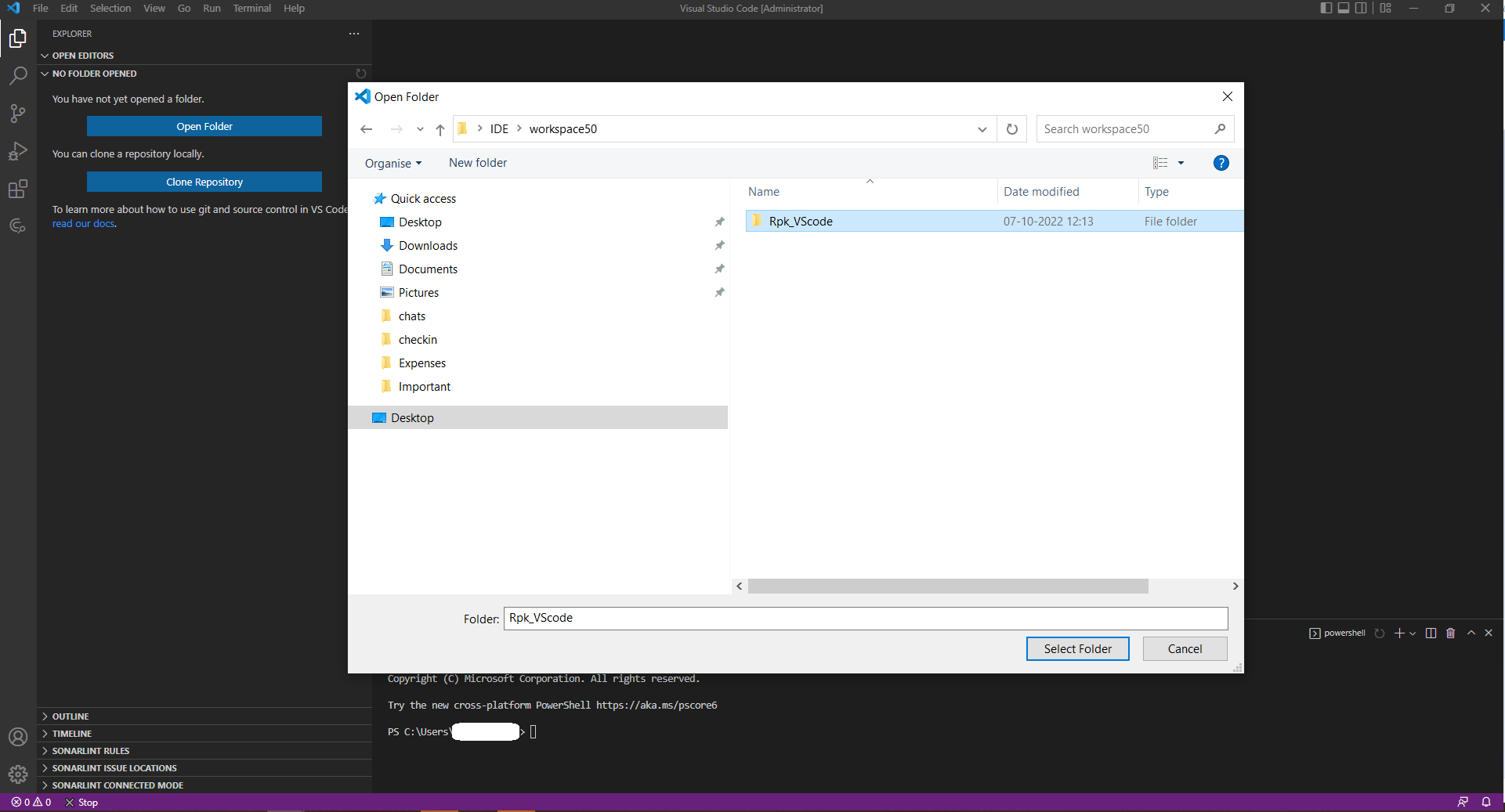Open the address bar history dropdown
The image size is (1505, 812).
click(x=982, y=129)
